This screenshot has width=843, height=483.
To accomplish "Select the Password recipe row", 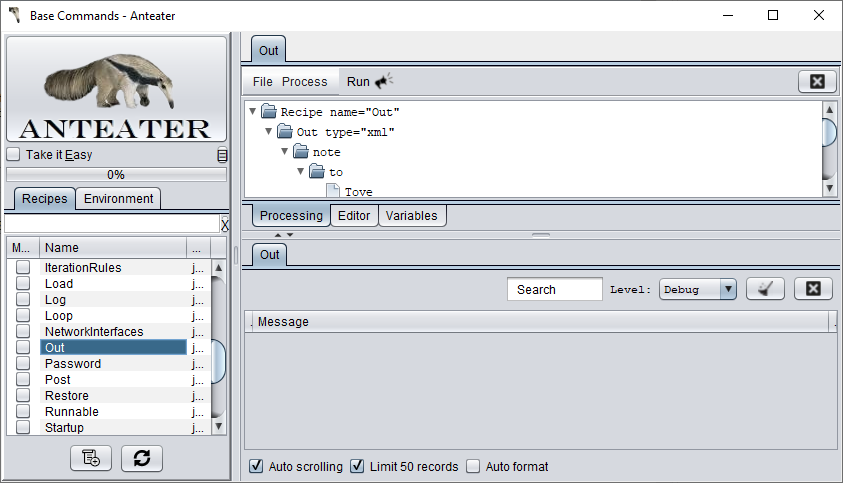I will click(113, 363).
